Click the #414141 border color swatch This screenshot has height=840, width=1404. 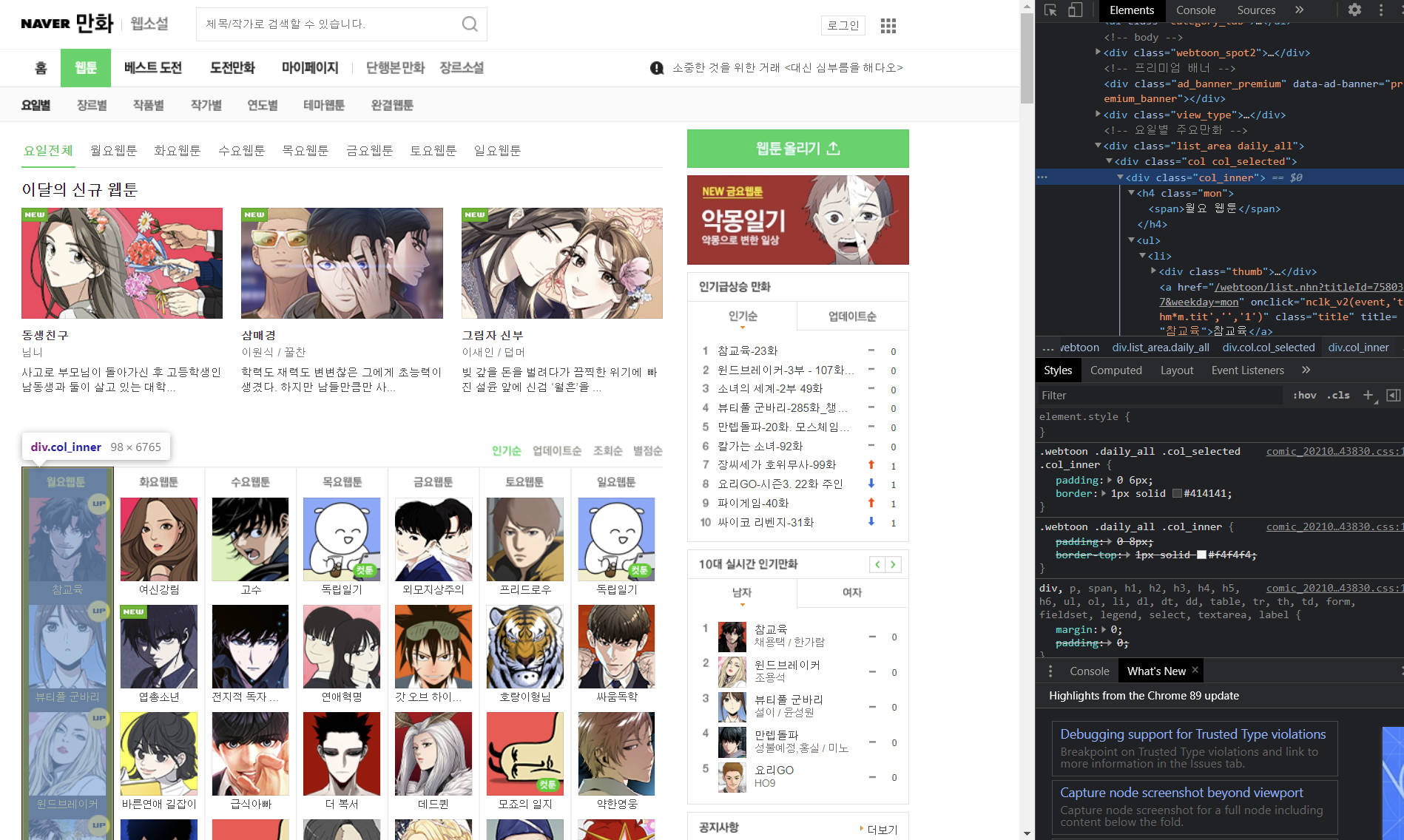click(x=1177, y=493)
